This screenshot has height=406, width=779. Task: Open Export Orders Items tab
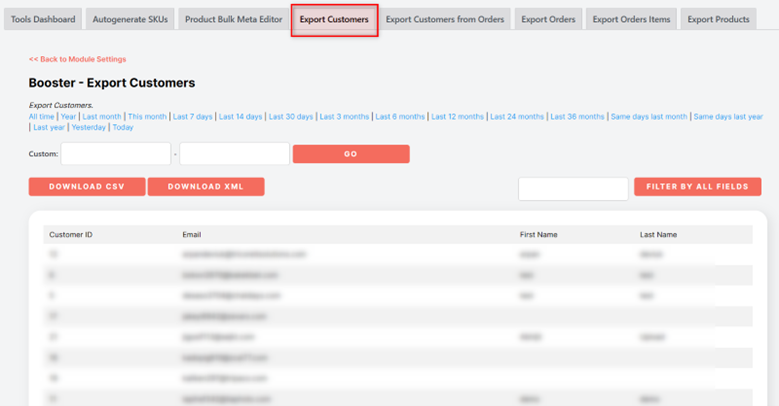pos(631,19)
